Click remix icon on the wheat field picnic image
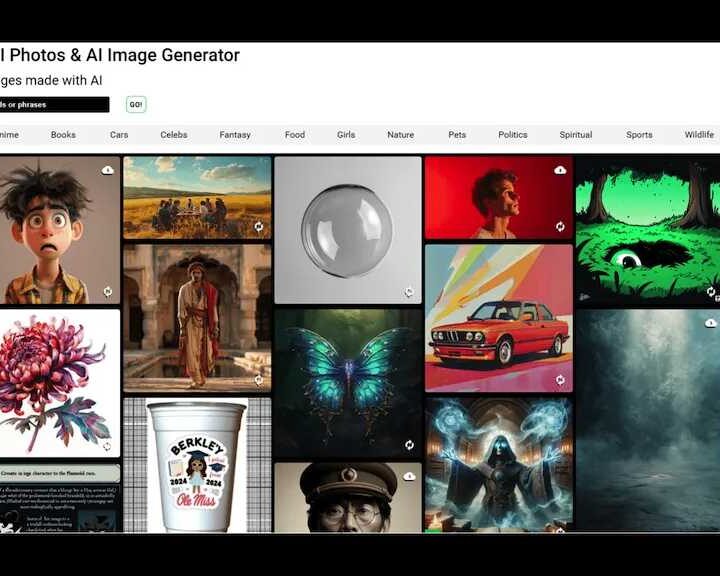 [259, 227]
